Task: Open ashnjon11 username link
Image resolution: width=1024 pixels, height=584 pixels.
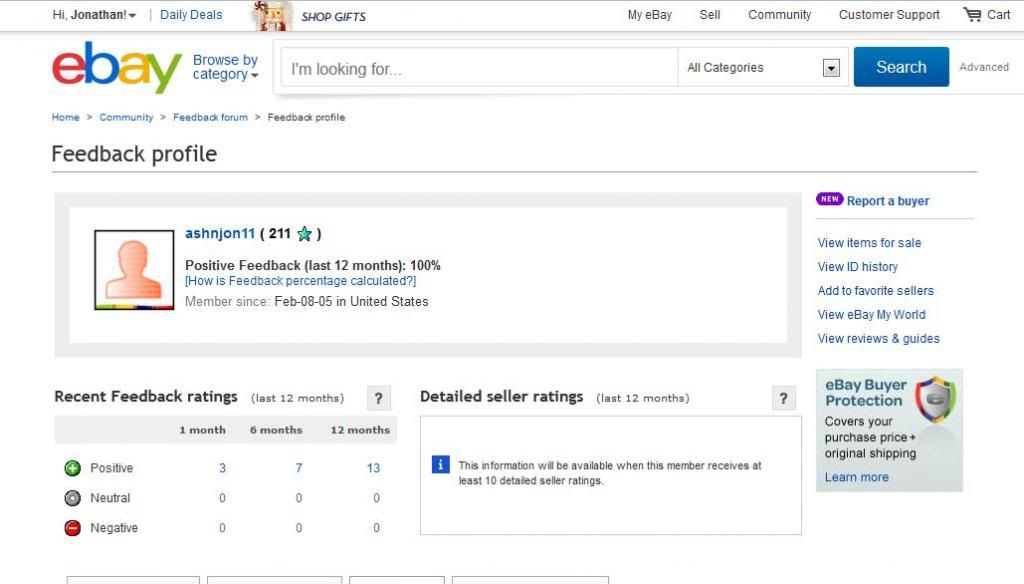Action: [219, 234]
